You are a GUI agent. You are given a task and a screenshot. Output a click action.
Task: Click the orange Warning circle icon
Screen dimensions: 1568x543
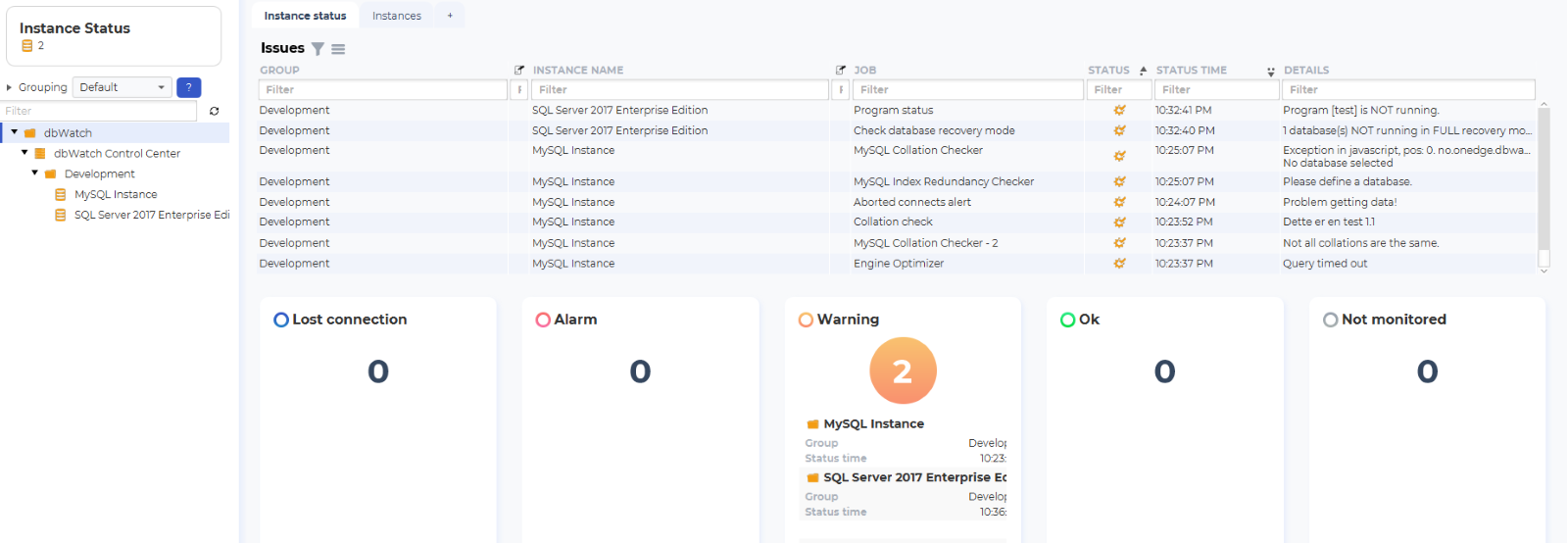point(806,320)
